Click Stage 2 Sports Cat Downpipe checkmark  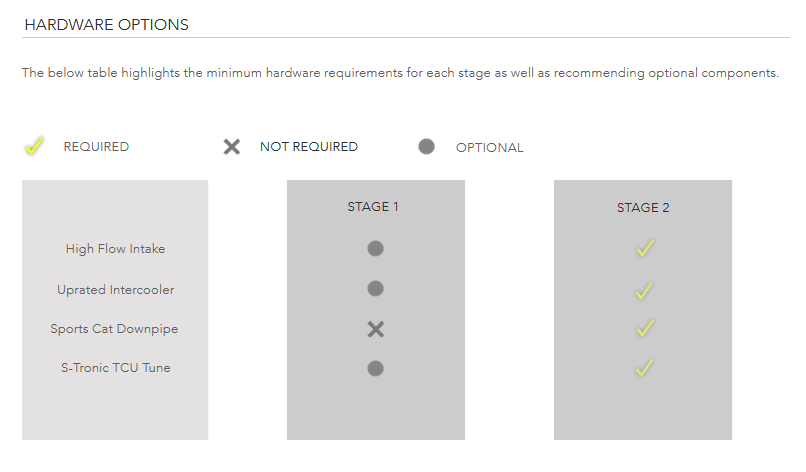click(x=645, y=328)
